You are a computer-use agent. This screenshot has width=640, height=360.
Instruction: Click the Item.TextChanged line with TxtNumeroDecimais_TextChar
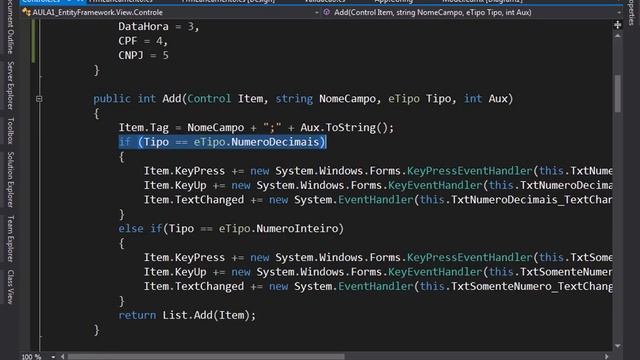pos(378,200)
